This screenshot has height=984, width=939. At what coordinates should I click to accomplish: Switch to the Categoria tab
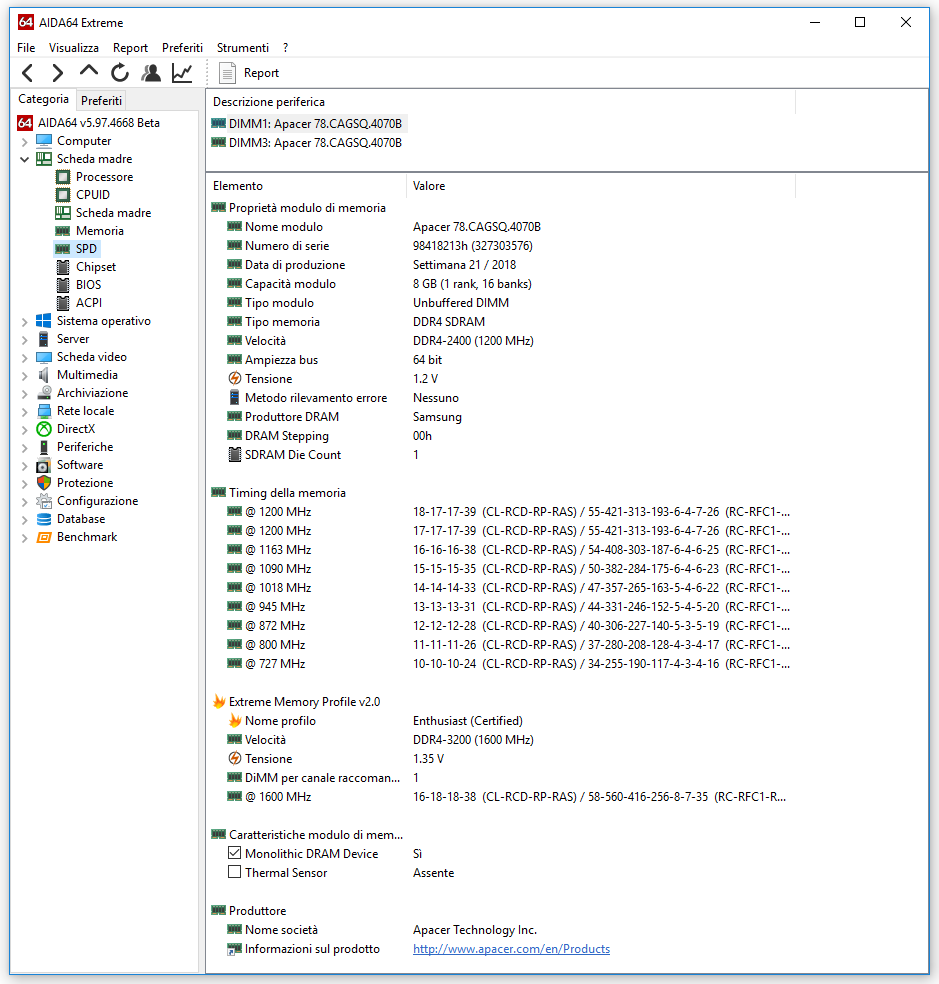click(x=43, y=99)
